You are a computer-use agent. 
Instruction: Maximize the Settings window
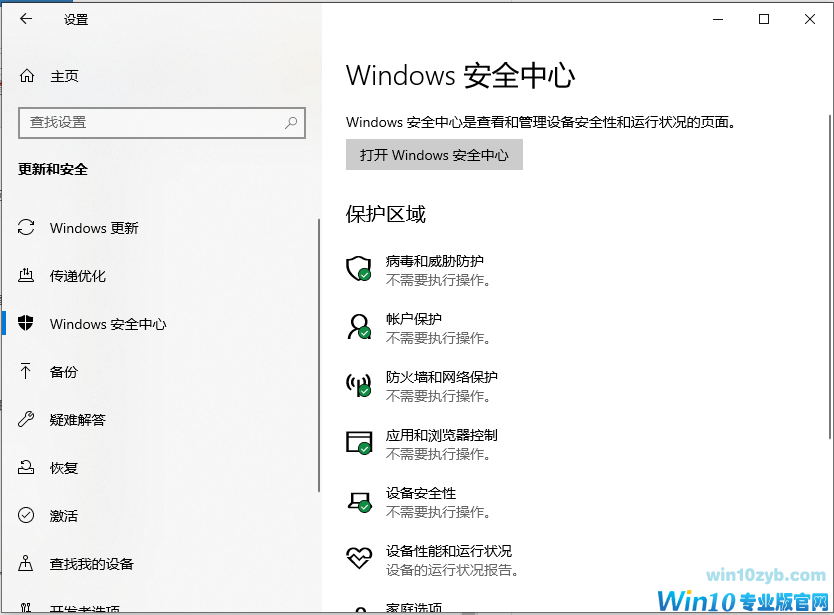pyautogui.click(x=764, y=19)
